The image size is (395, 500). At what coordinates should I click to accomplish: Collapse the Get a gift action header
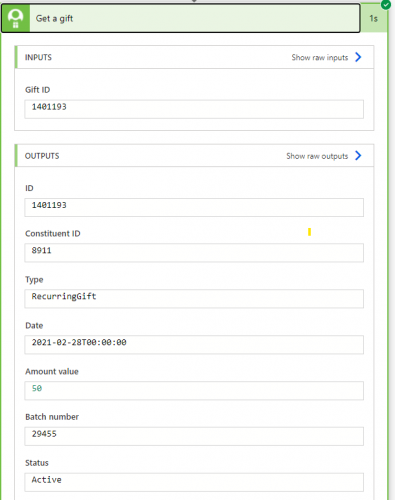pyautogui.click(x=181, y=19)
